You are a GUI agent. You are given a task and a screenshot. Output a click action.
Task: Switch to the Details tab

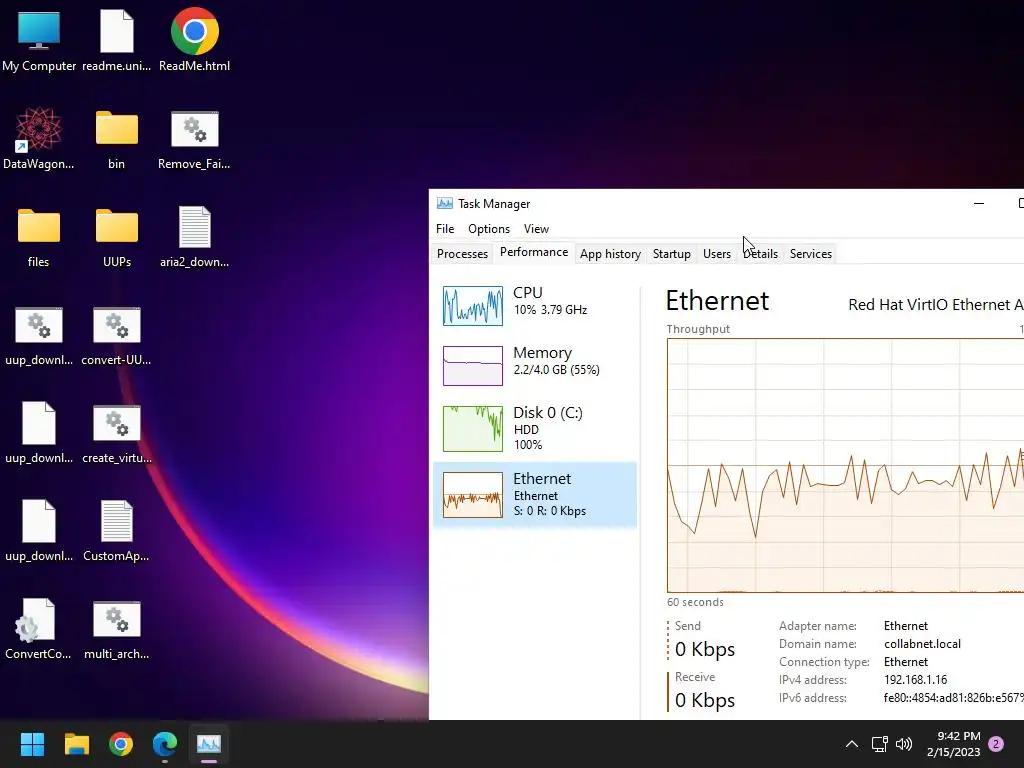[760, 254]
